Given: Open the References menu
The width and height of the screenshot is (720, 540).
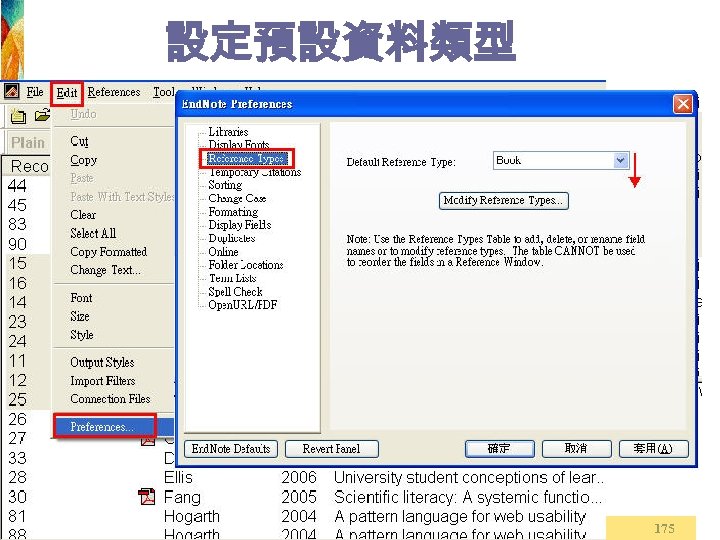Looking at the screenshot, I should click(x=114, y=92).
